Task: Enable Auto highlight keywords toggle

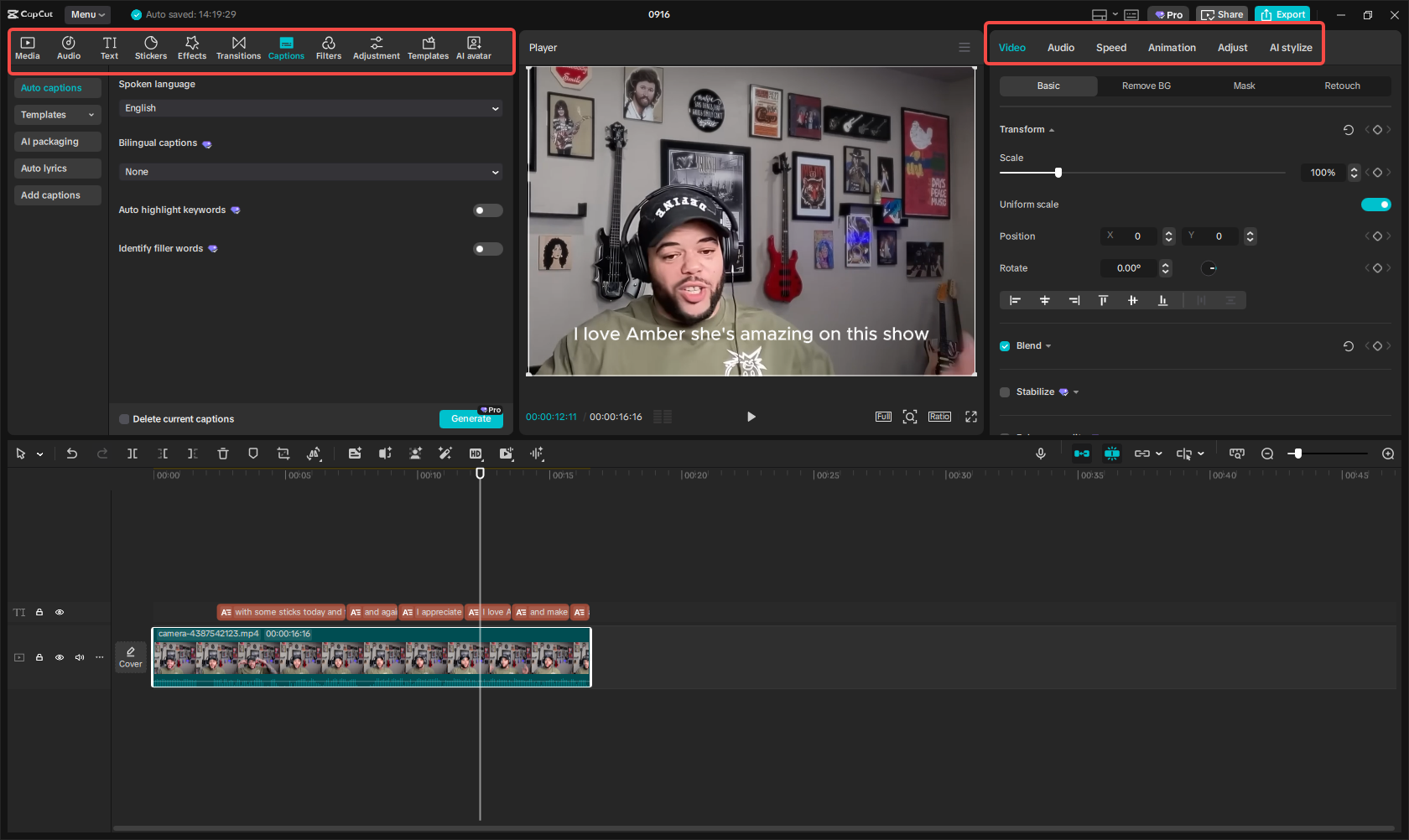Action: tap(487, 210)
